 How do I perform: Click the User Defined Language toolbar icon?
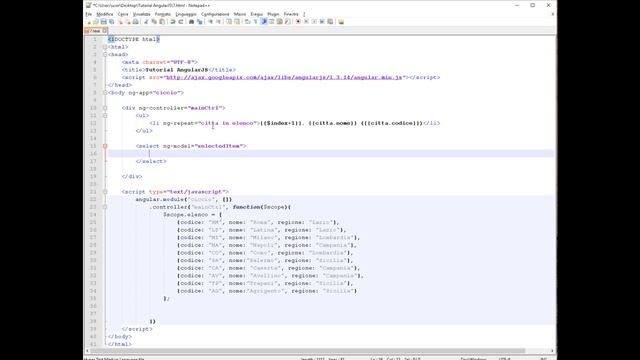(x=271, y=22)
